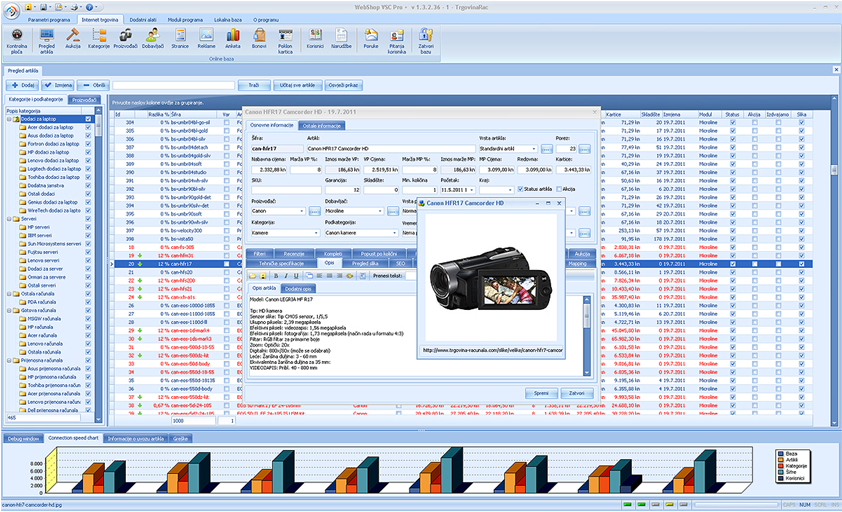842x512 pixels.
Task: Open Korisnici from the ribbon
Action: coord(315,39)
